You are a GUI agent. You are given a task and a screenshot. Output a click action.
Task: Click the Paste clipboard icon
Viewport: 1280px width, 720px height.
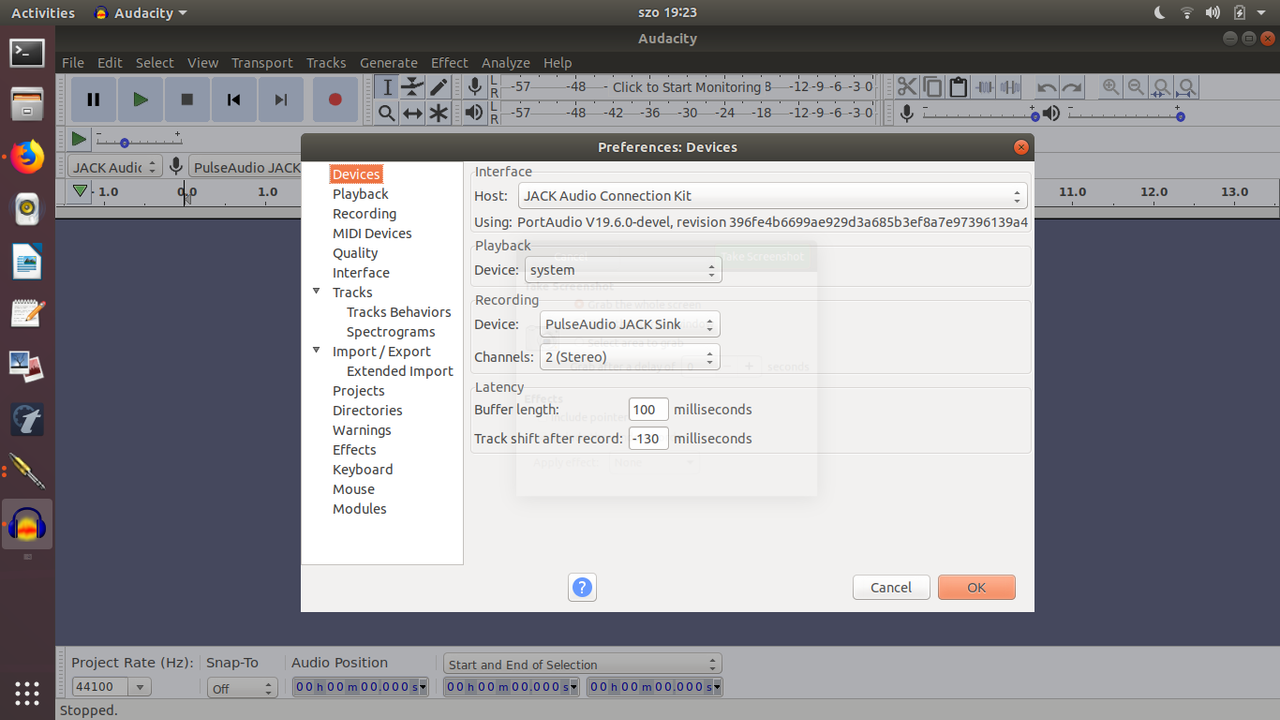pyautogui.click(x=958, y=87)
